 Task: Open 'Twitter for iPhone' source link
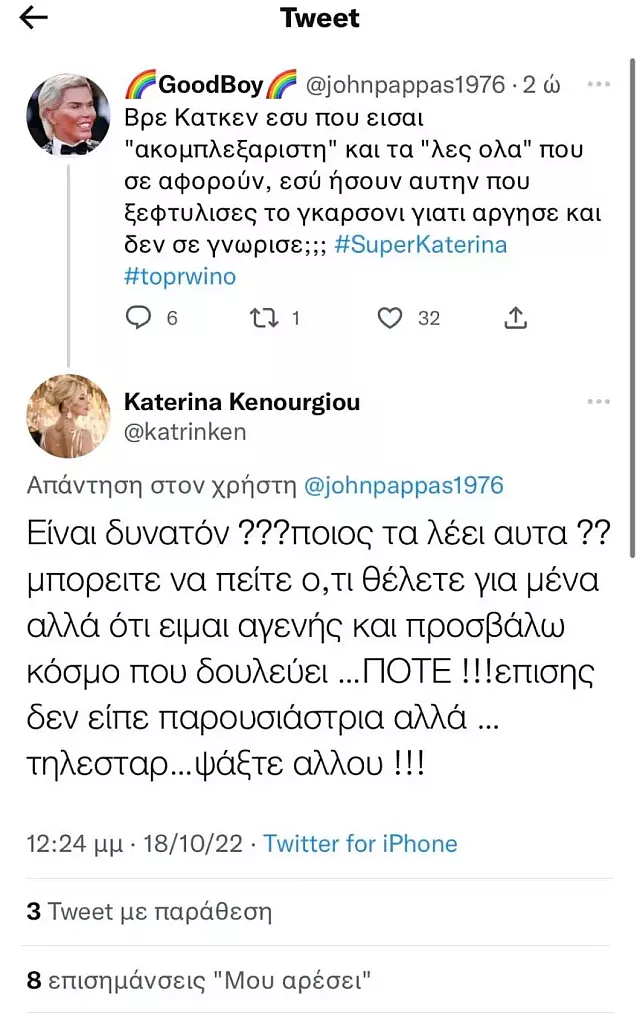(362, 843)
